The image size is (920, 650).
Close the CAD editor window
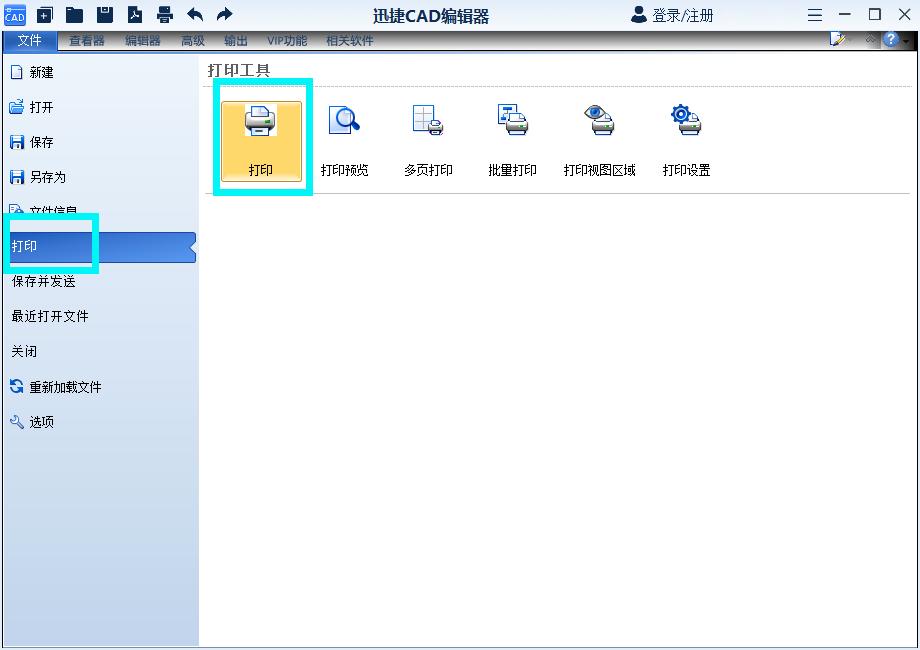pyautogui.click(x=904, y=15)
